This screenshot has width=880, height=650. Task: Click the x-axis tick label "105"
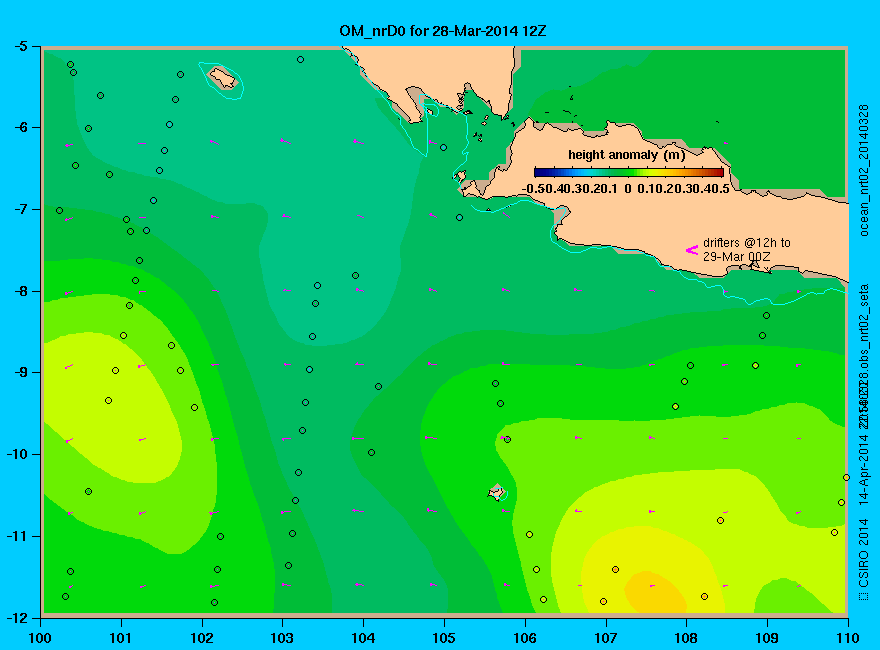pyautogui.click(x=444, y=638)
